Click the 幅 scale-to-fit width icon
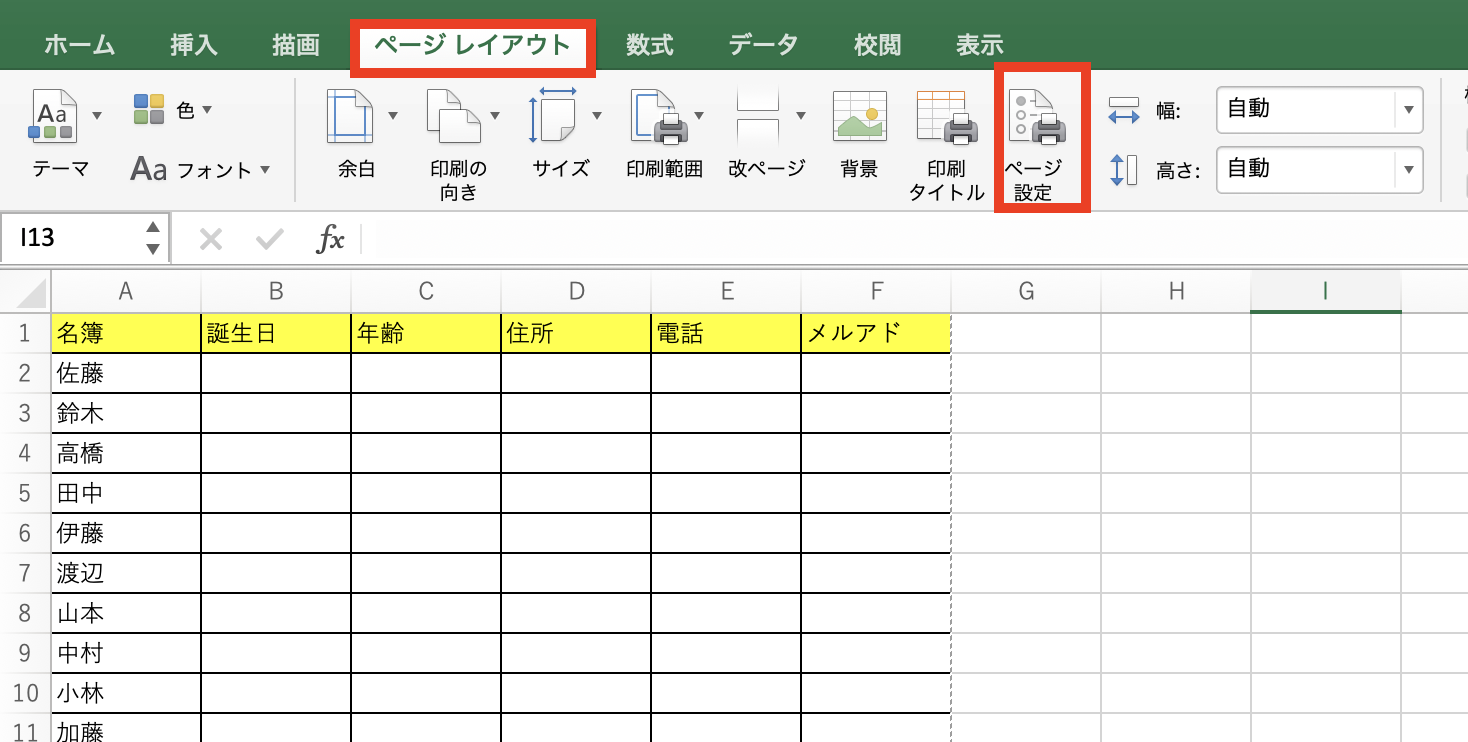 pos(1124,110)
